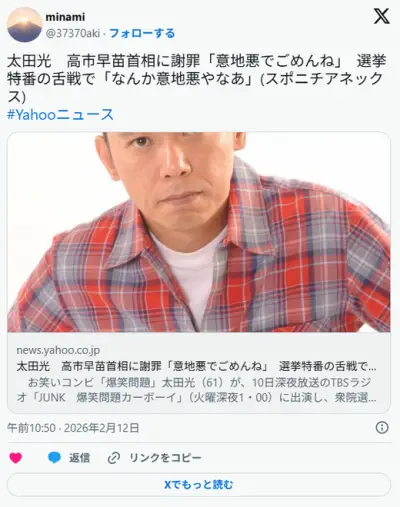Image resolution: width=400 pixels, height=507 pixels.
Task: View the timestamp 午前10:50 · 2026年2月12日
Action: (73, 428)
